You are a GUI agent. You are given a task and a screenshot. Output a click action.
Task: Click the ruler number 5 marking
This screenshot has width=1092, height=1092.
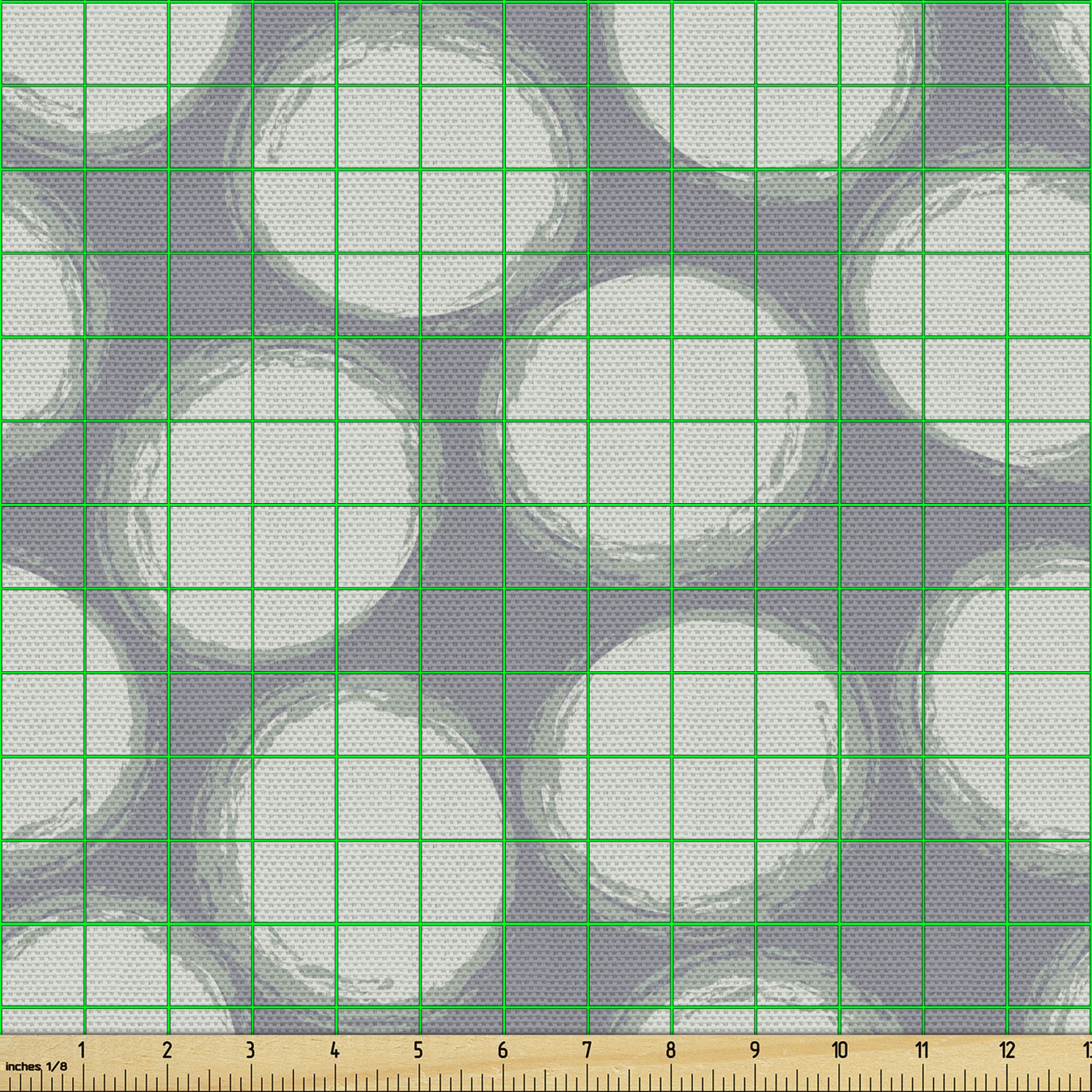(x=418, y=1051)
